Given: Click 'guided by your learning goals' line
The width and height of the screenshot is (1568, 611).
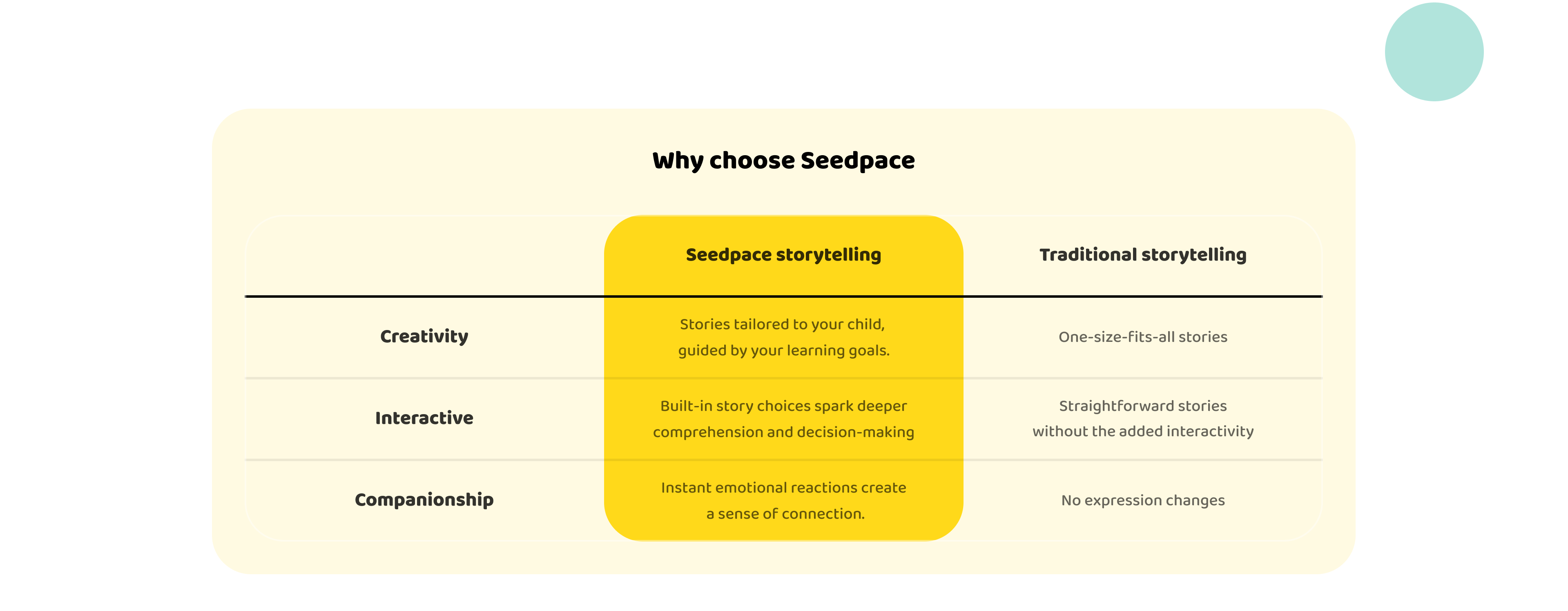Looking at the screenshot, I should click(783, 350).
